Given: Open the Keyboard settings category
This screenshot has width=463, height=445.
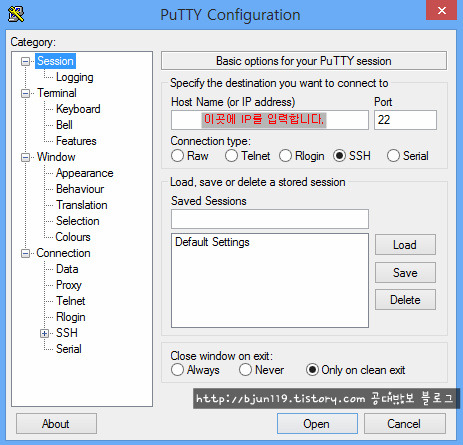Looking at the screenshot, I should click(78, 109).
